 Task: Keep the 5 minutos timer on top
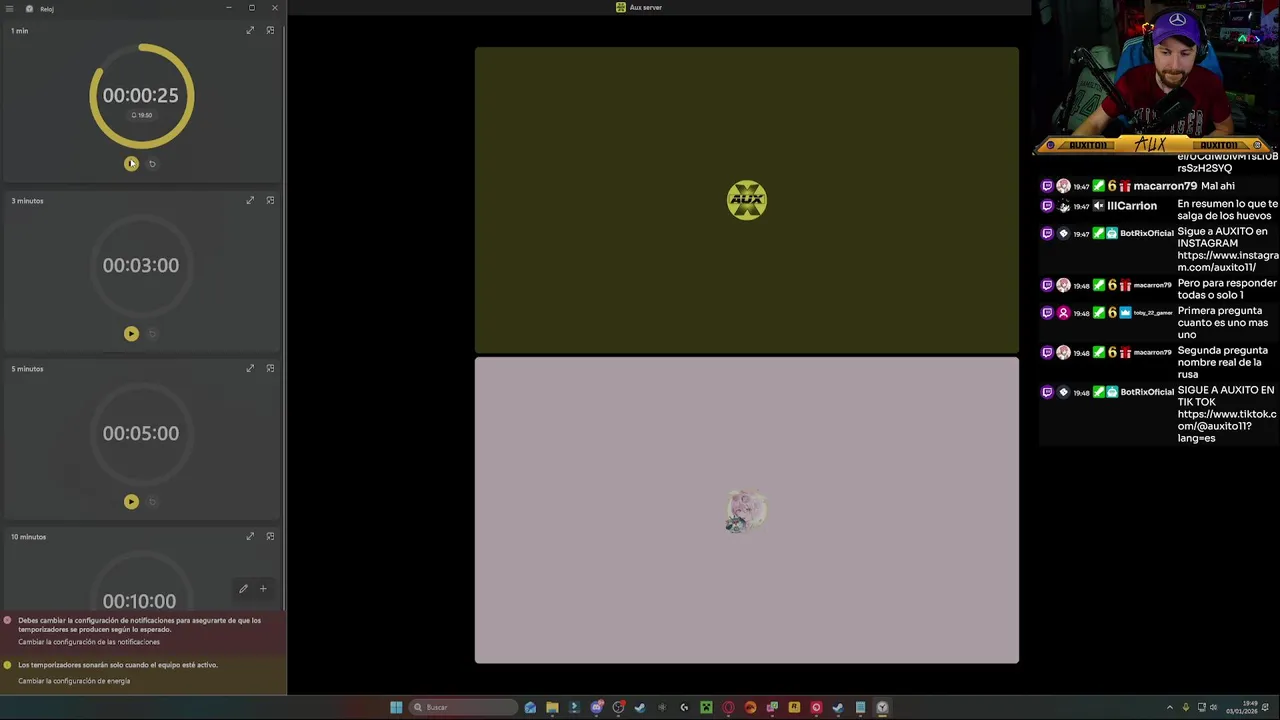click(x=270, y=368)
